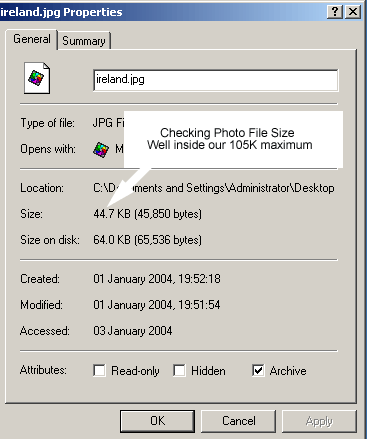The width and height of the screenshot is (367, 439).
Task: Dismiss dialog using Cancel button
Action: point(239,421)
